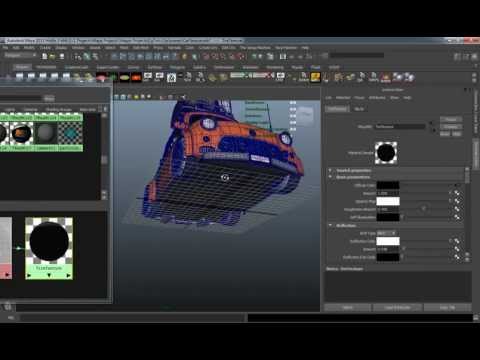Open the Create menu
The height and width of the screenshot is (360, 480).
point(45,48)
